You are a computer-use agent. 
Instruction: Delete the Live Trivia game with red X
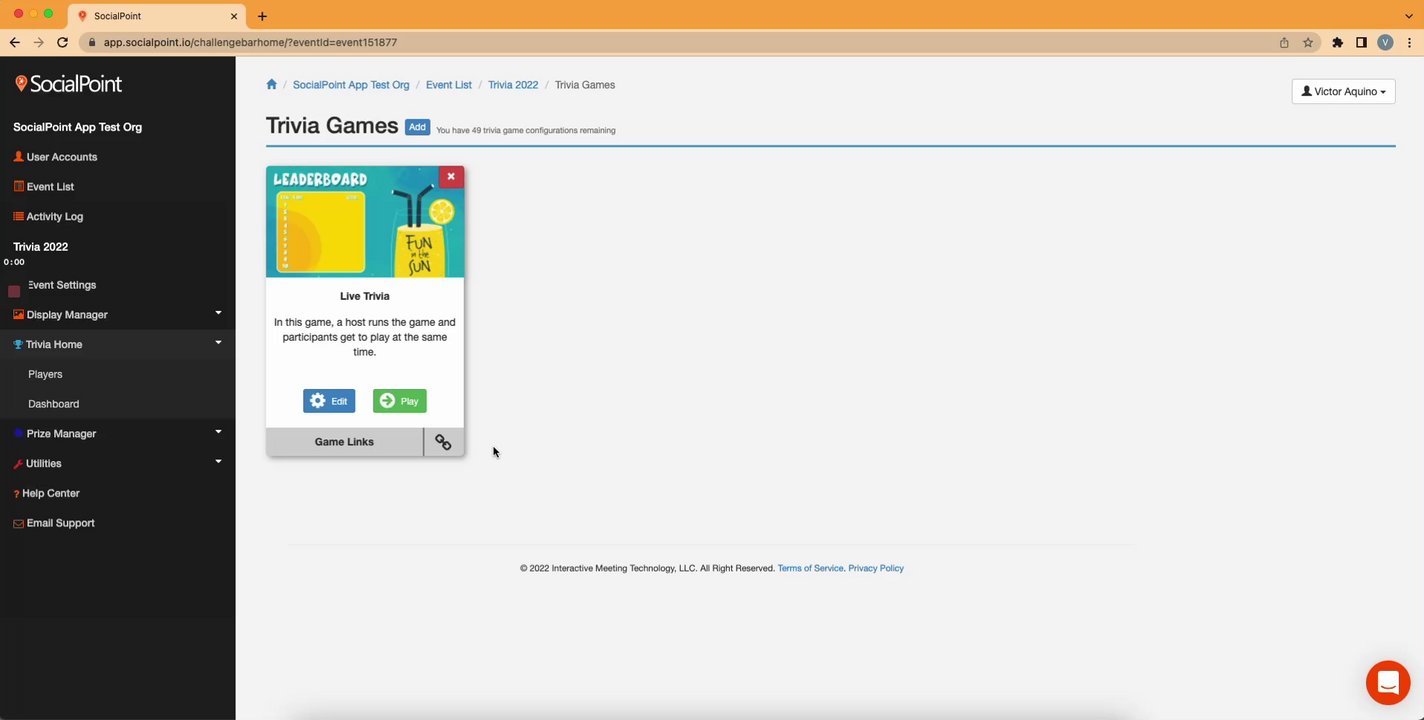tap(451, 177)
